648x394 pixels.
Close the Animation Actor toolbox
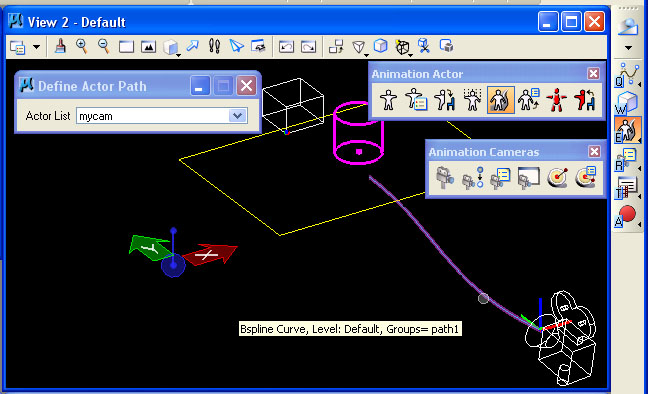click(x=593, y=74)
